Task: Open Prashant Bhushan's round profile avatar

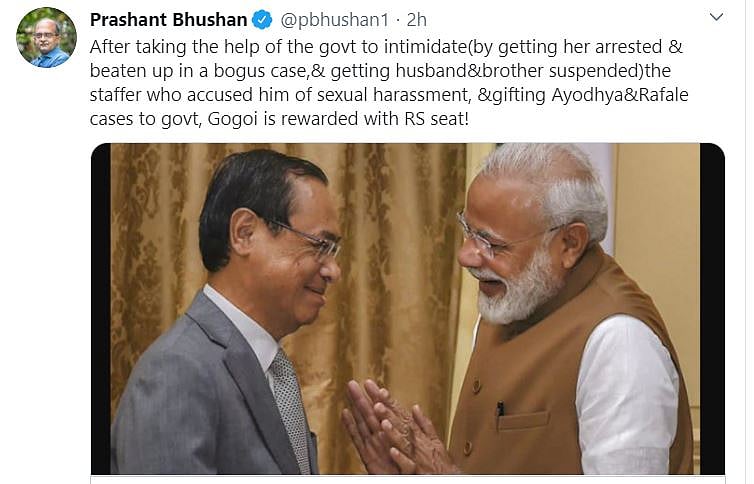Action: pos(46,37)
